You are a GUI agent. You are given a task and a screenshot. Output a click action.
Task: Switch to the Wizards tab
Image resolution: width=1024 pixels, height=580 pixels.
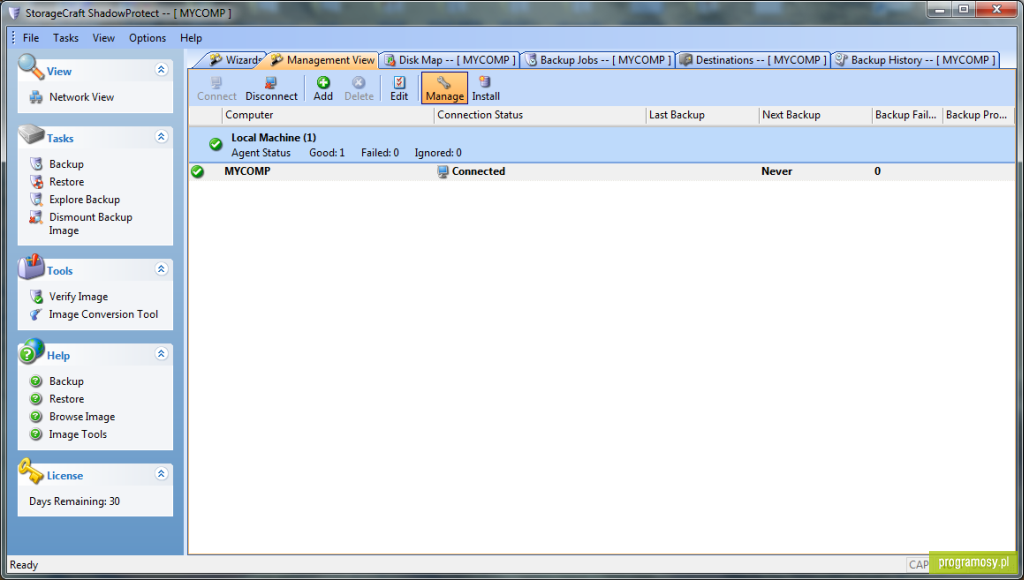234,60
